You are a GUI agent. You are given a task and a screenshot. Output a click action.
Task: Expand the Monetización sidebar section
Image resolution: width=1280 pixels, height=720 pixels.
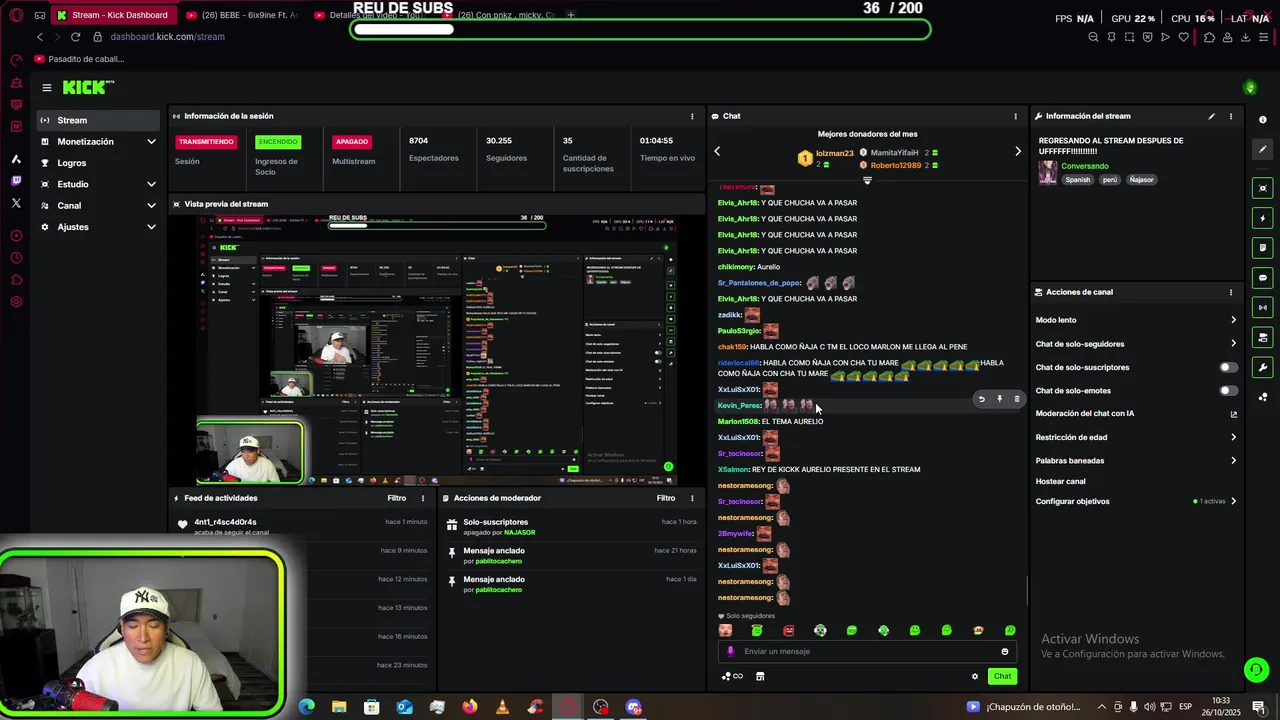[151, 142]
